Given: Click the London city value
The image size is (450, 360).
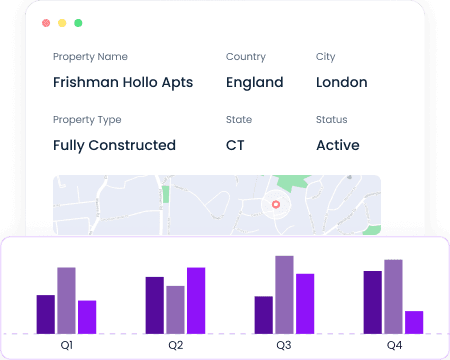Looking at the screenshot, I should pyautogui.click(x=342, y=82).
